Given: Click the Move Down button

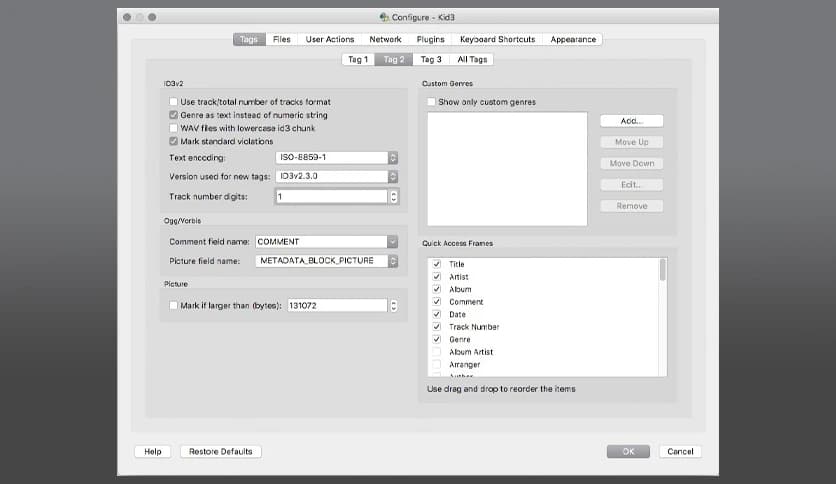Looking at the screenshot, I should [x=632, y=164].
